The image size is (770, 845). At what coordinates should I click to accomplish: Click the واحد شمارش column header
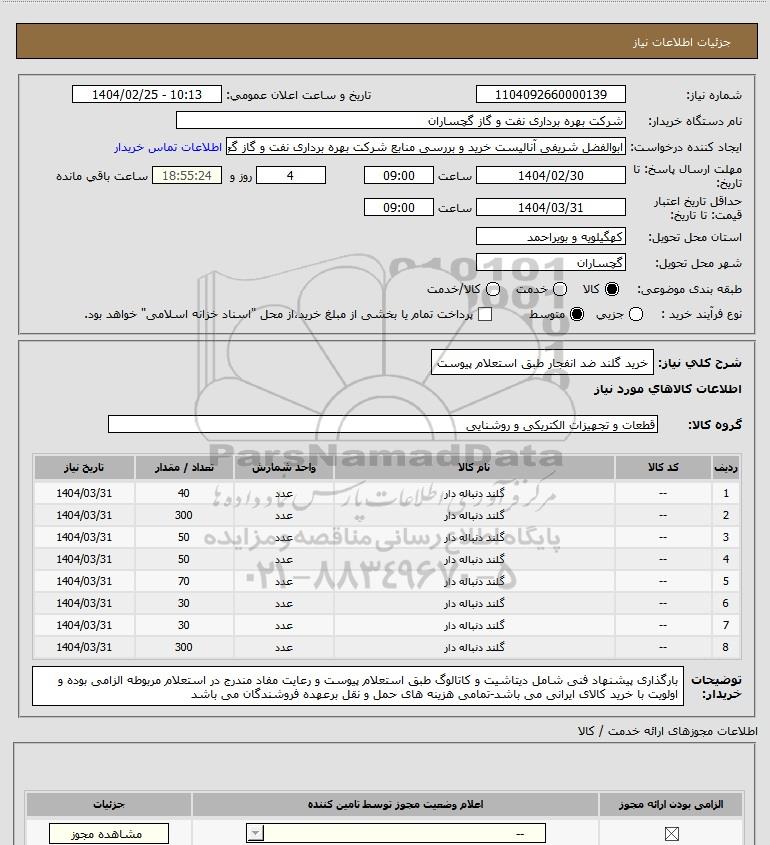(284, 467)
